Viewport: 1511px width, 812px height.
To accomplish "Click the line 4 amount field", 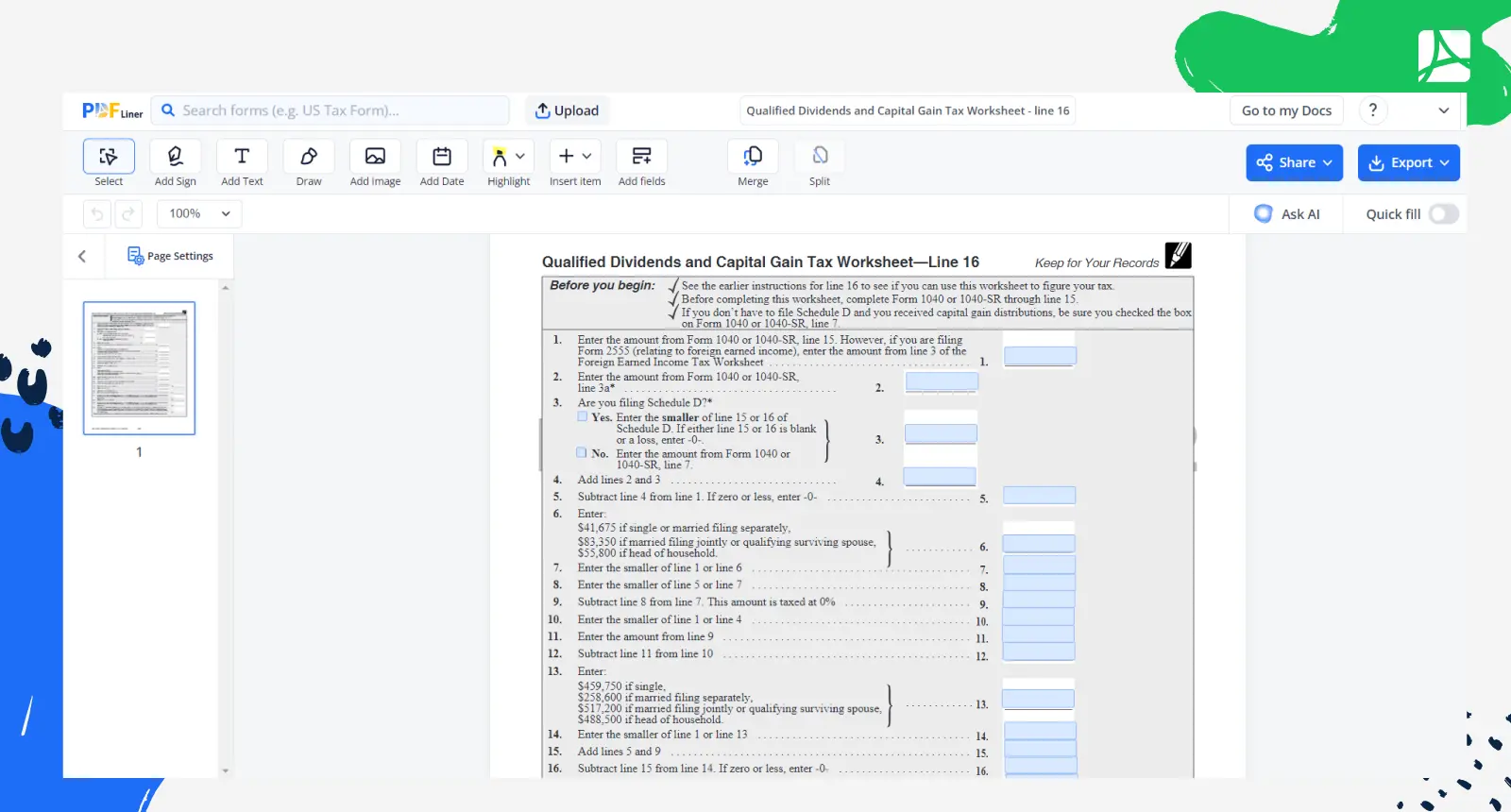I will click(x=940, y=477).
